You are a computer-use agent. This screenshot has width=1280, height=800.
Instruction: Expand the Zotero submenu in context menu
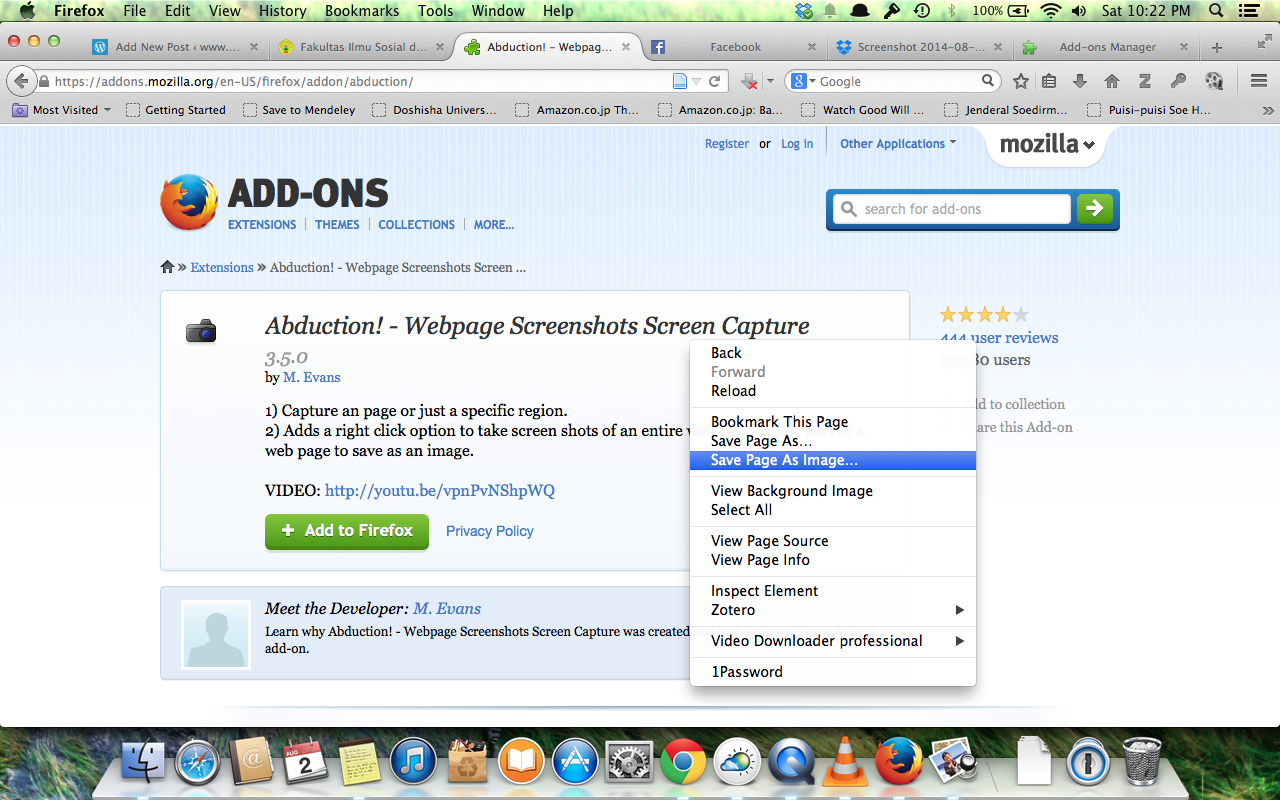click(833, 610)
